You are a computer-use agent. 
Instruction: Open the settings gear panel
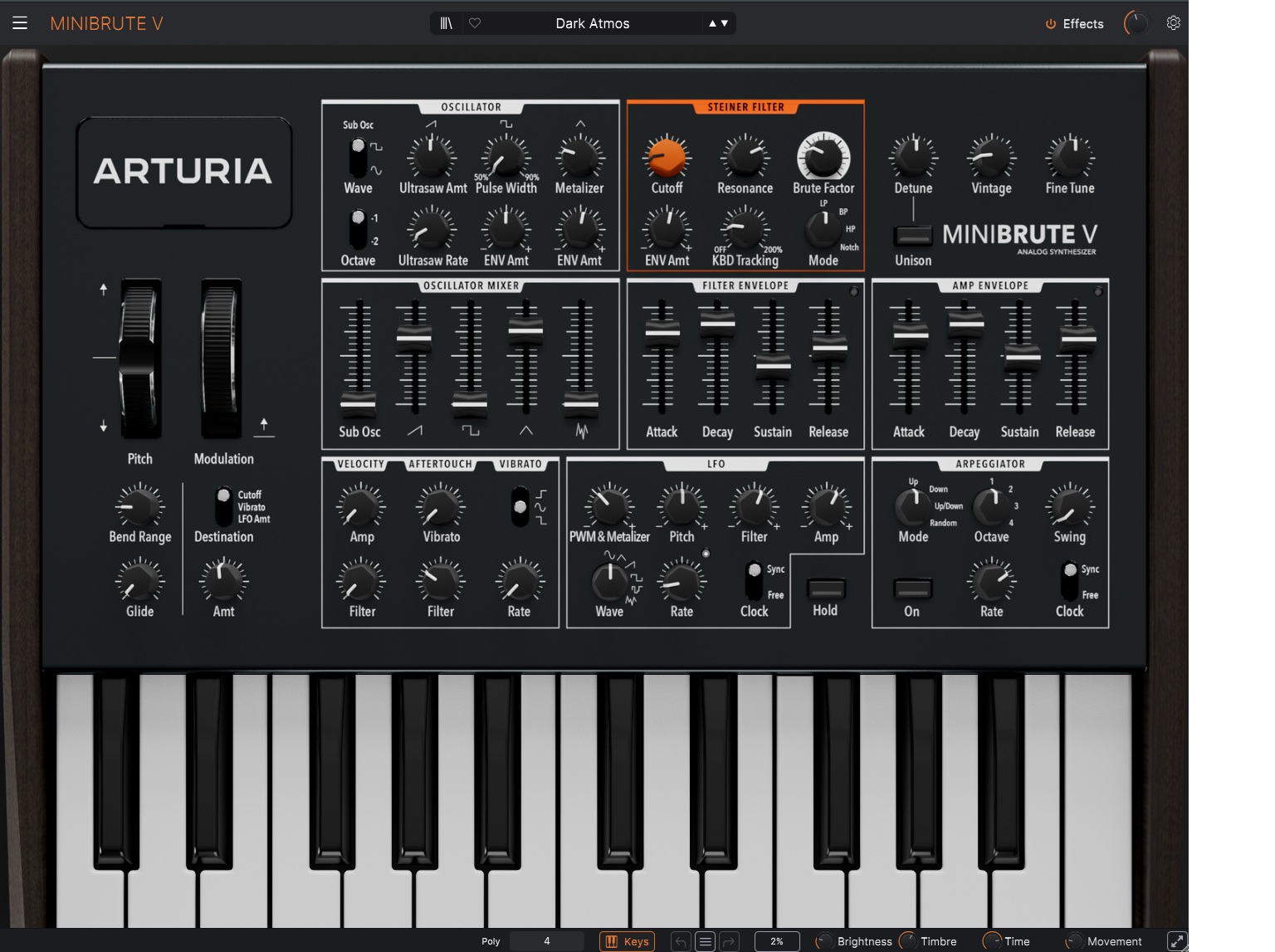(x=1173, y=23)
